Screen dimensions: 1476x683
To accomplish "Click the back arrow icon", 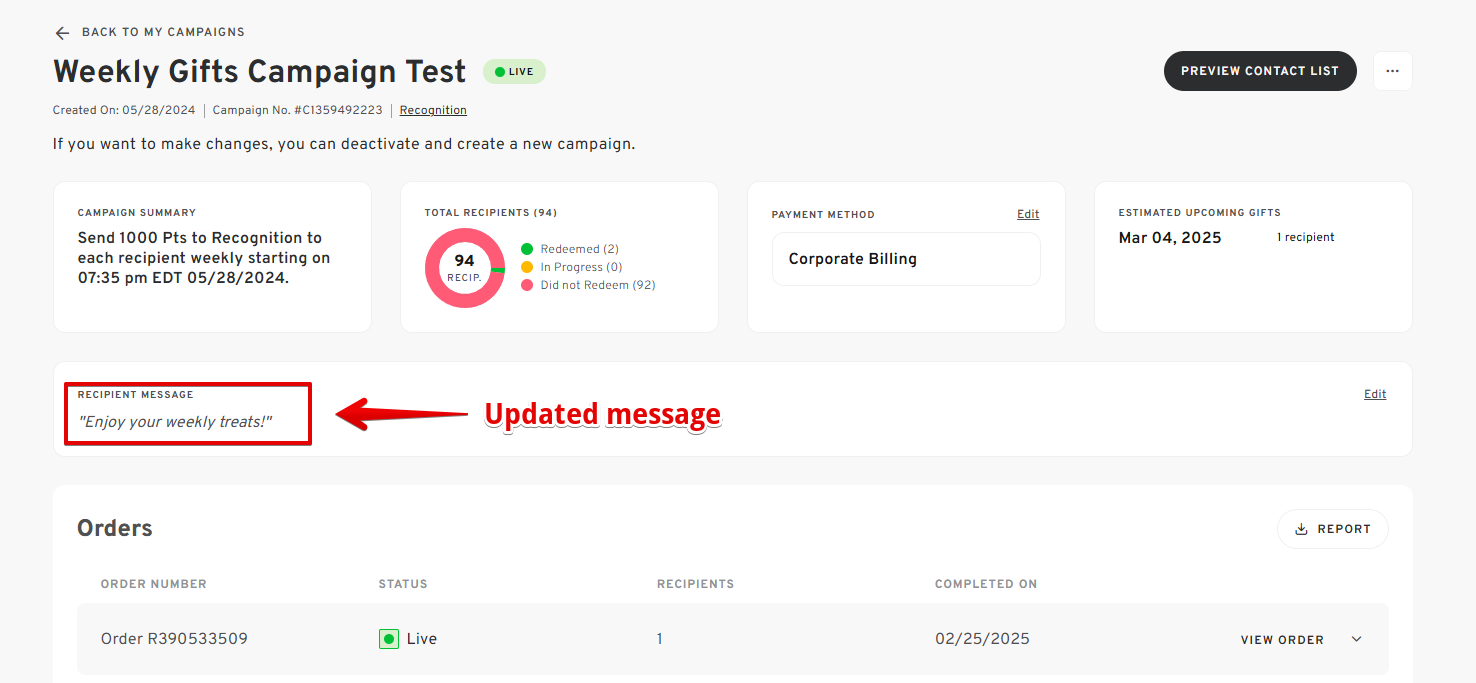I will (62, 33).
